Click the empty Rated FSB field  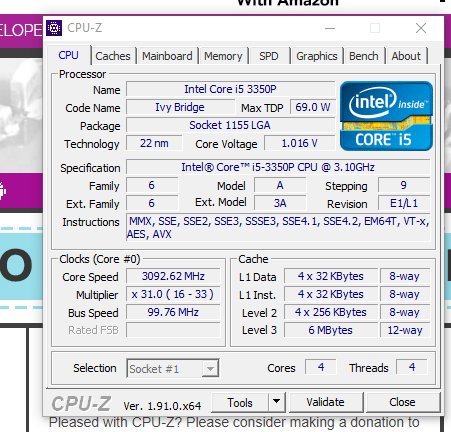click(173, 330)
